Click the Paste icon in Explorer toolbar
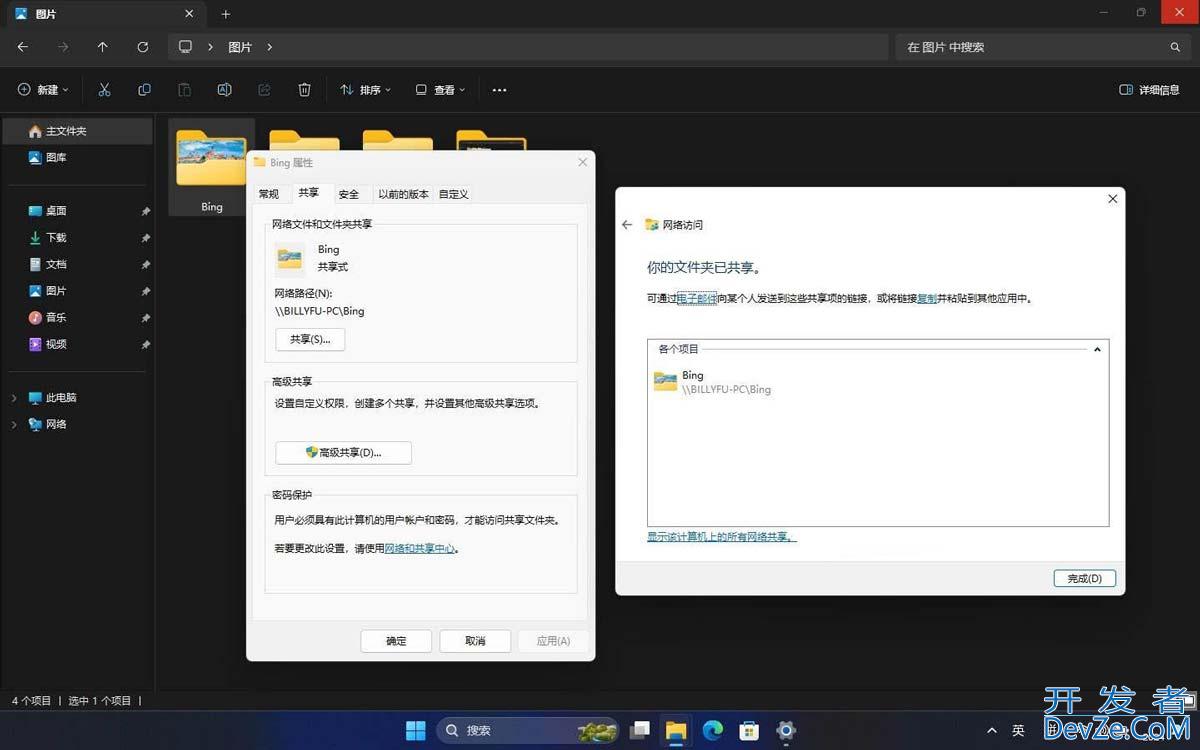The height and width of the screenshot is (750, 1200). [x=184, y=90]
